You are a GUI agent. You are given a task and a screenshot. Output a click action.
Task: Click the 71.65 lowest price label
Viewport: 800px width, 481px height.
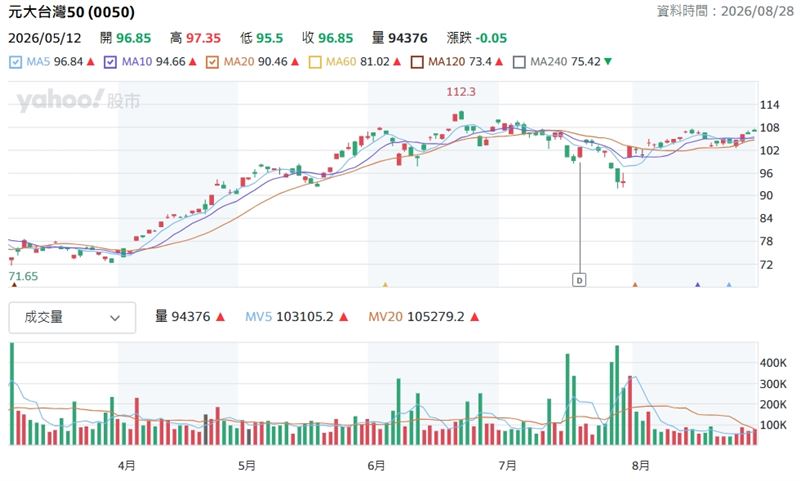click(23, 276)
